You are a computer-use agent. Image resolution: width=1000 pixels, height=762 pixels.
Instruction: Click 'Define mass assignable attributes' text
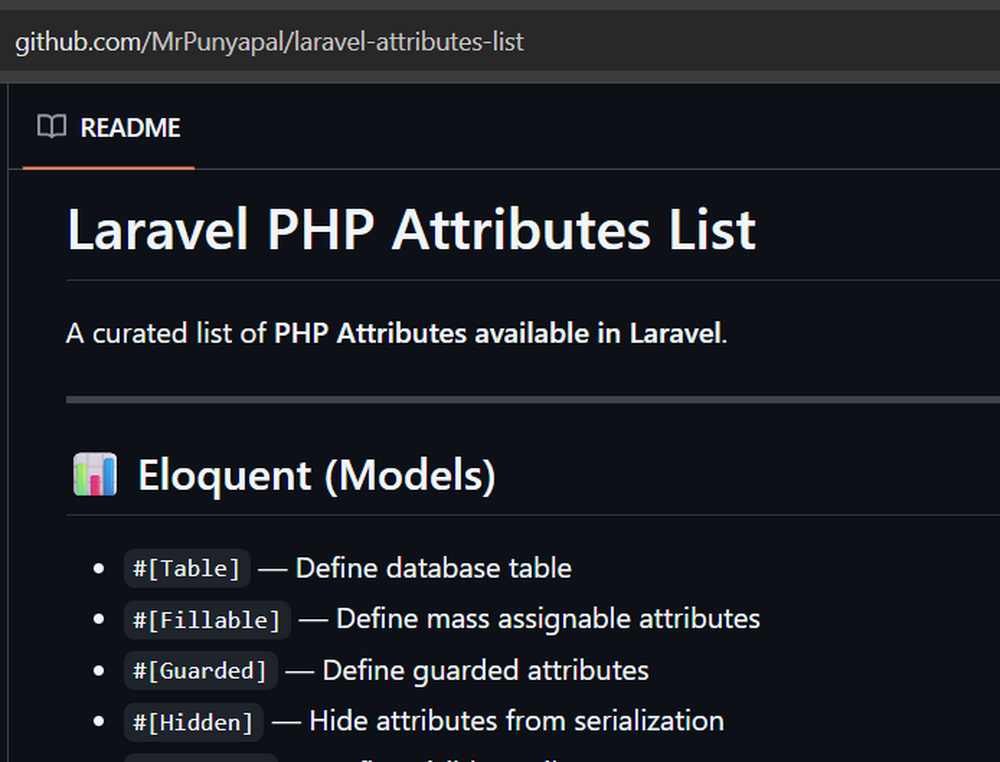547,619
